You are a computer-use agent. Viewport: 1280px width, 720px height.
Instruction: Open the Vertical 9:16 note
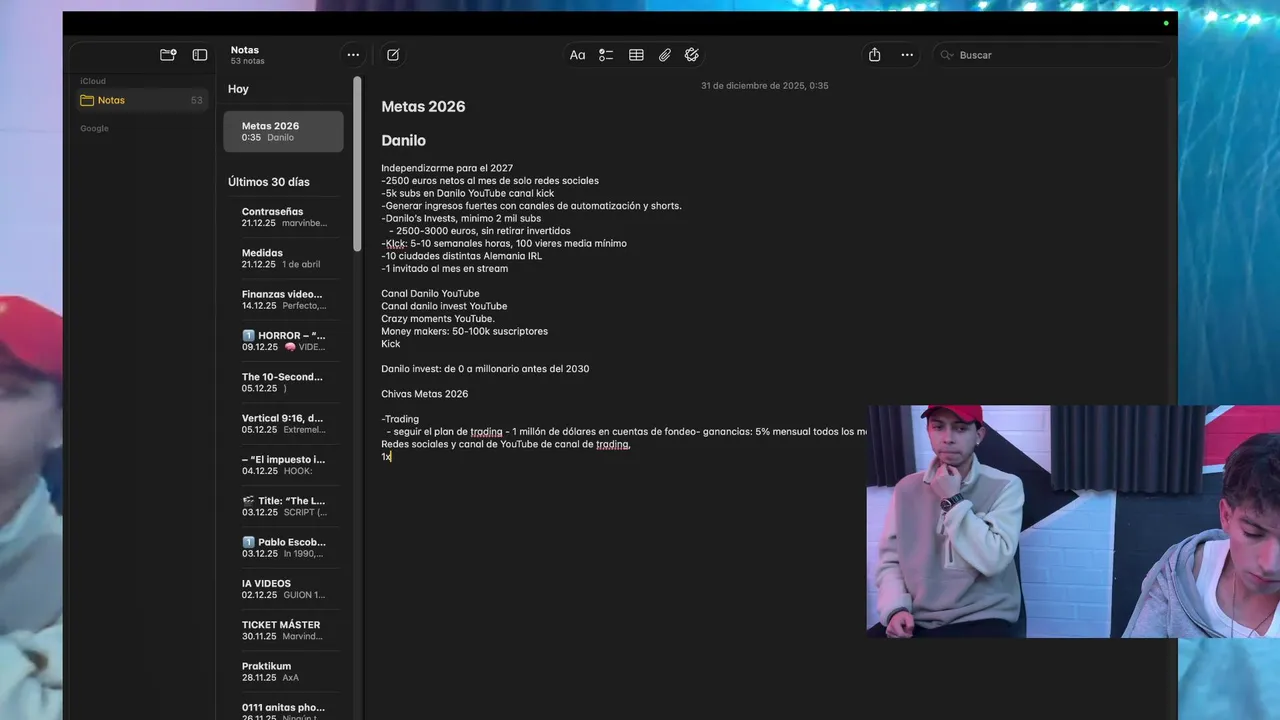pyautogui.click(x=283, y=423)
